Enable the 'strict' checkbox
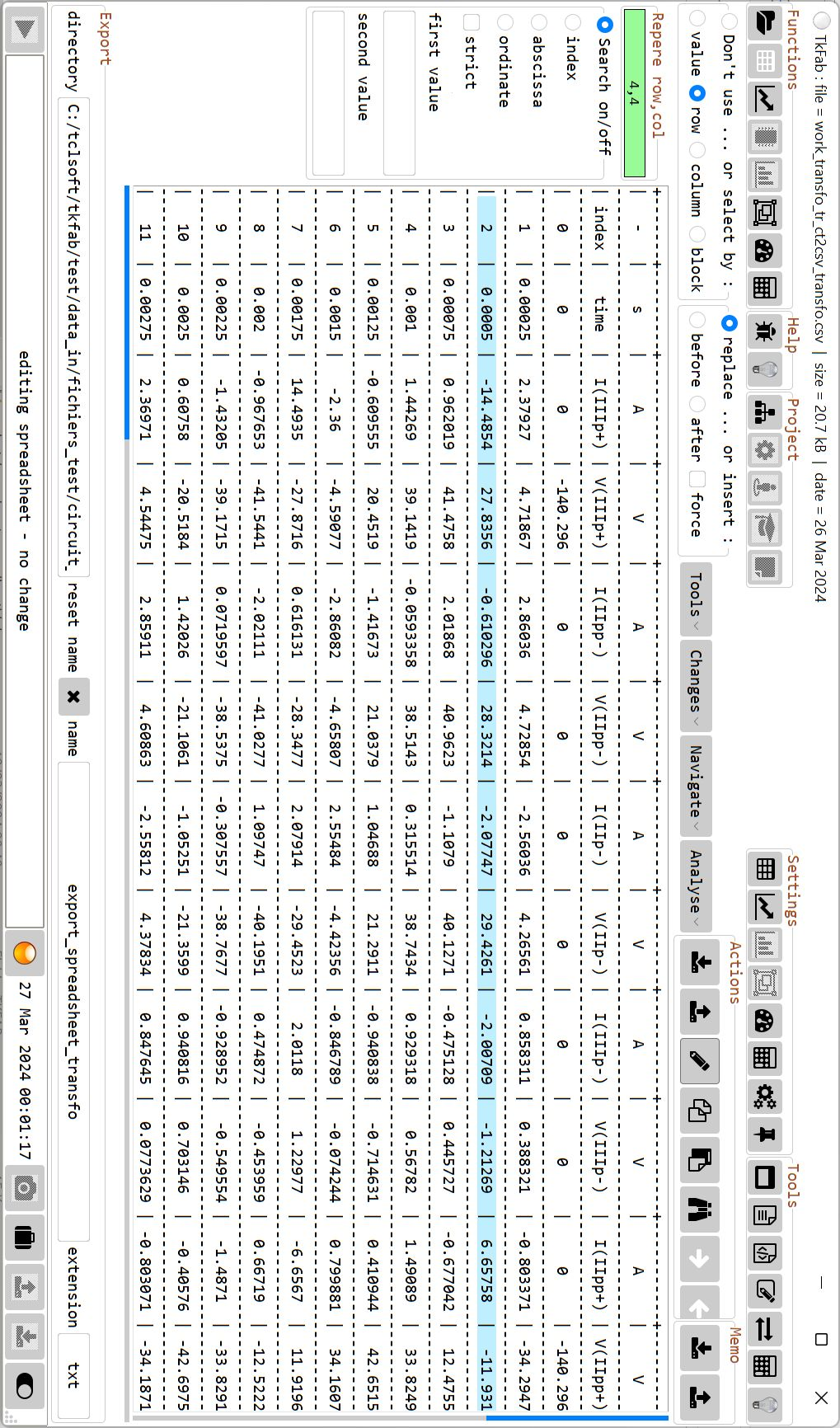Viewport: 840px width, 1428px height. coord(471,21)
